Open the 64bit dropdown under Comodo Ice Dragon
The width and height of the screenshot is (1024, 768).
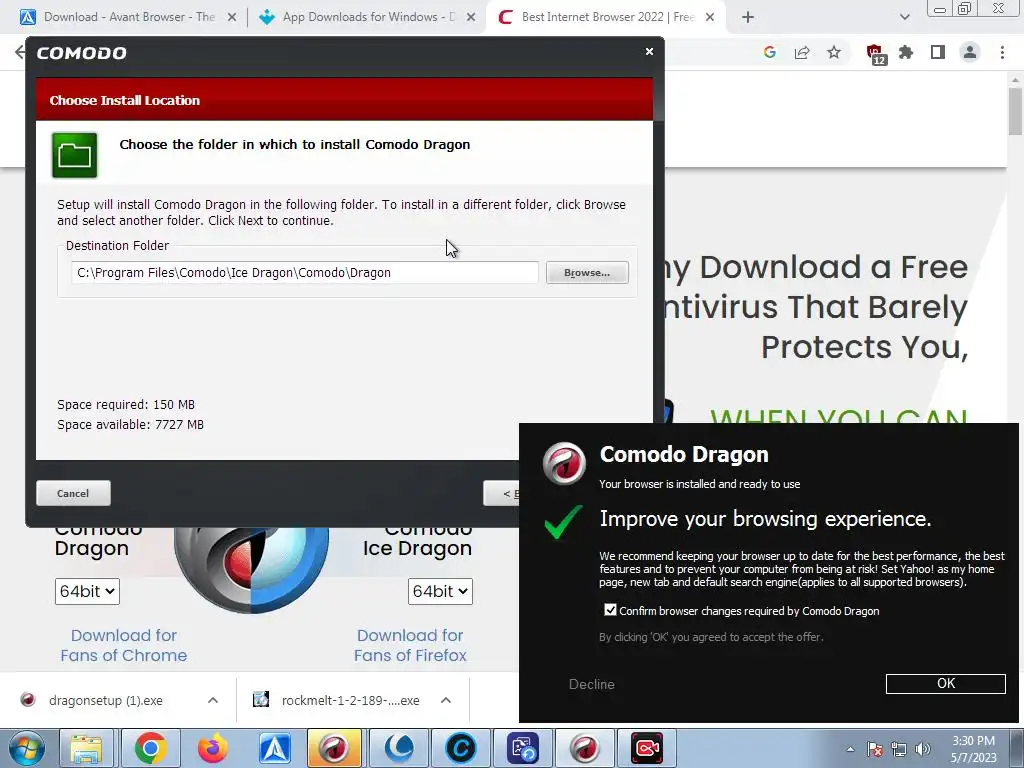(x=440, y=591)
